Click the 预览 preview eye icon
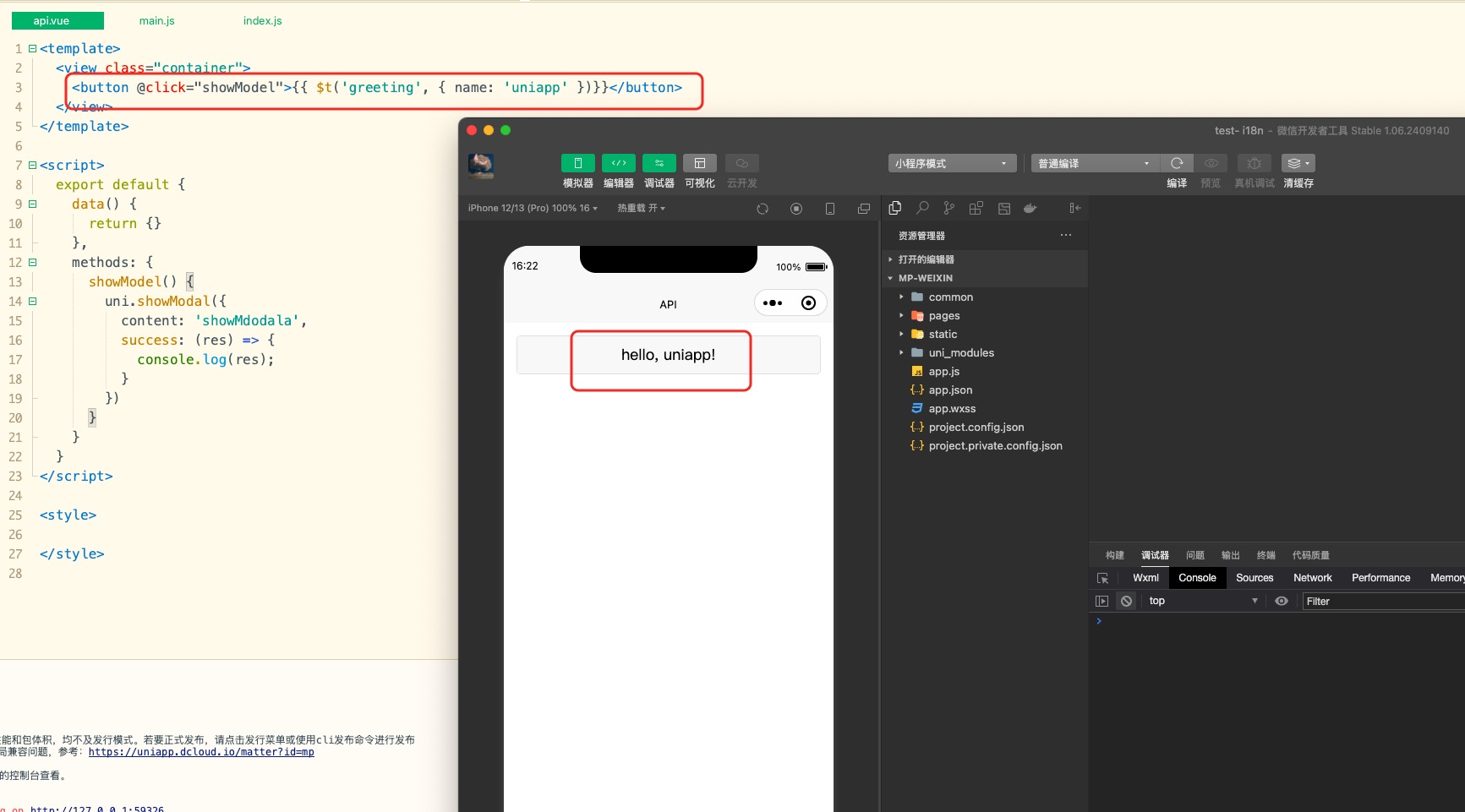Image resolution: width=1465 pixels, height=812 pixels. click(x=1211, y=163)
